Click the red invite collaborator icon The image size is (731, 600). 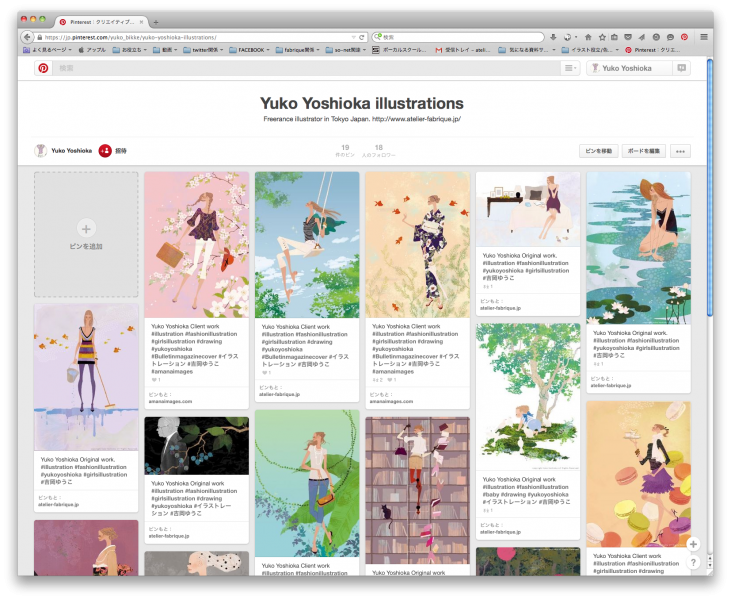click(105, 151)
